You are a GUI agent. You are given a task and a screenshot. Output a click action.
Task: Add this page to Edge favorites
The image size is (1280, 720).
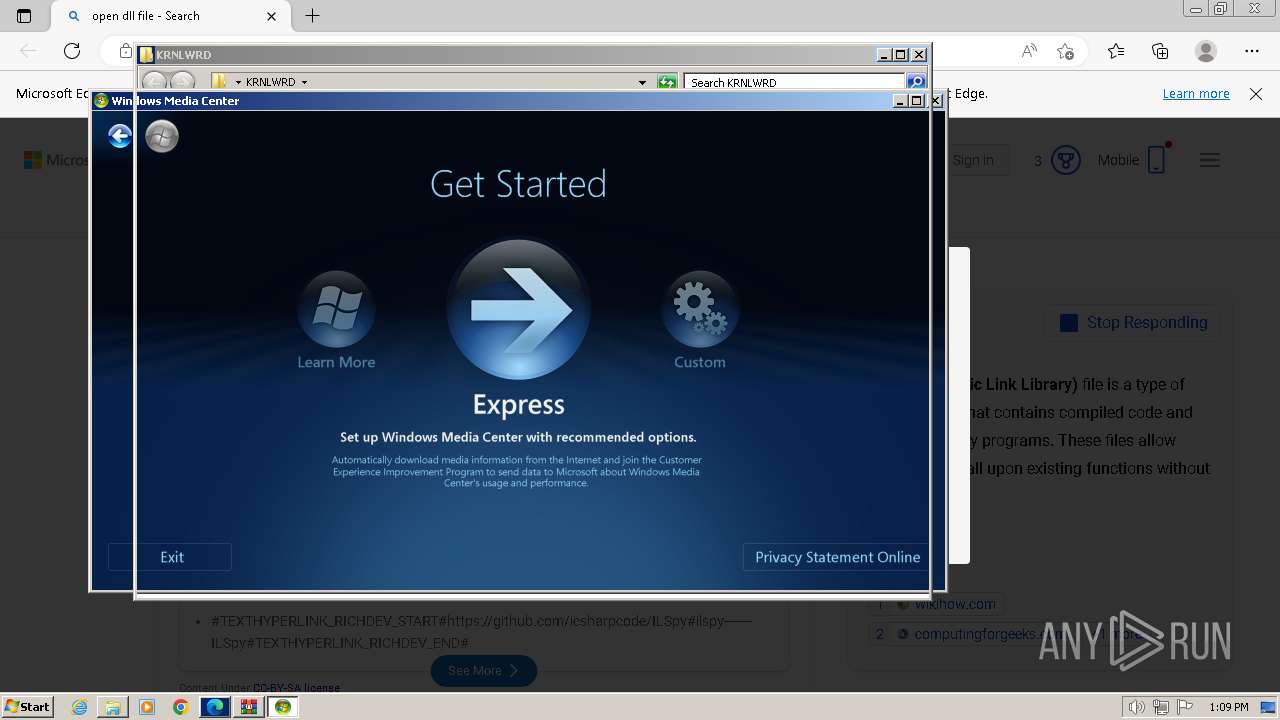1066,51
